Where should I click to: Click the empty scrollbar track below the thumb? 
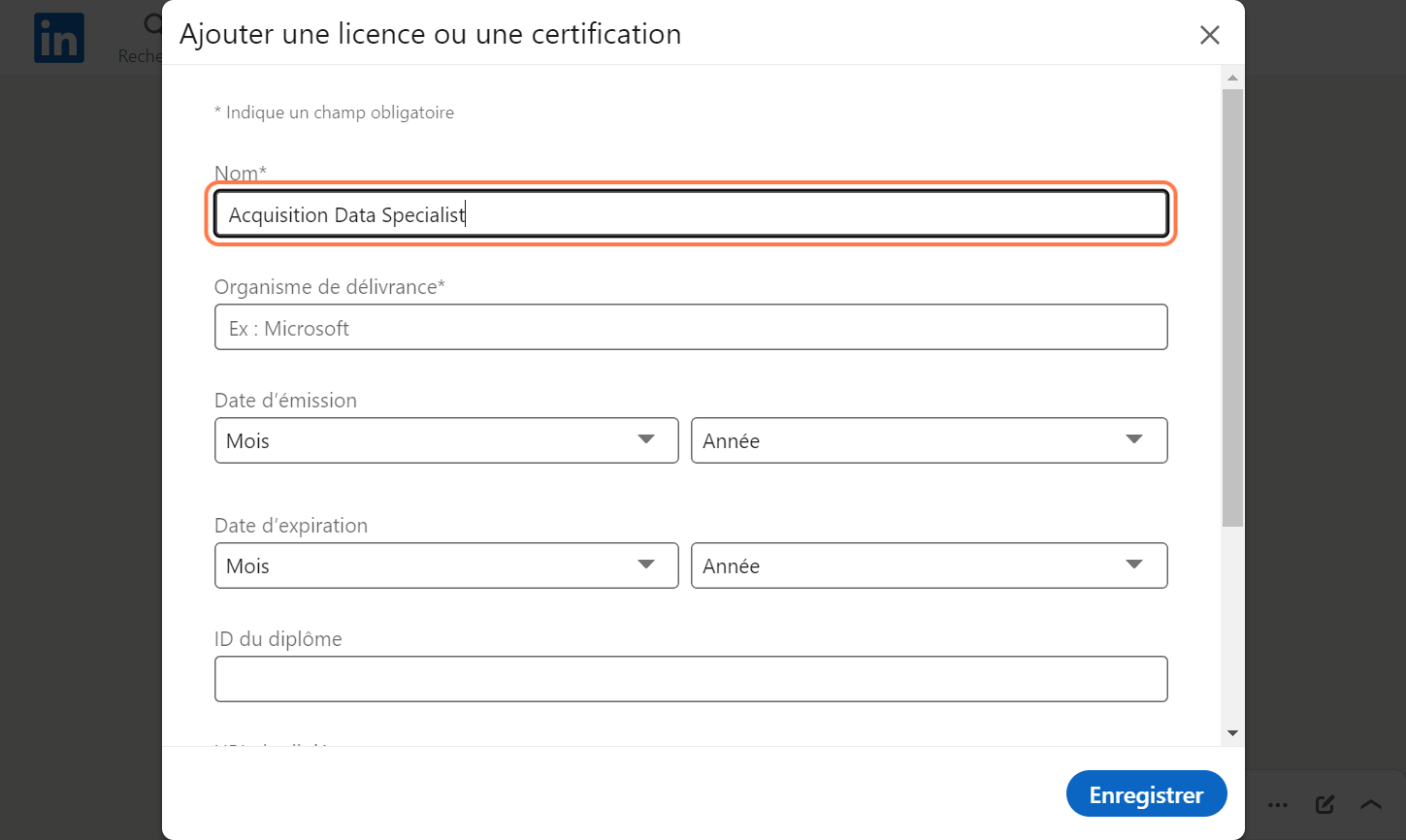click(x=1232, y=626)
